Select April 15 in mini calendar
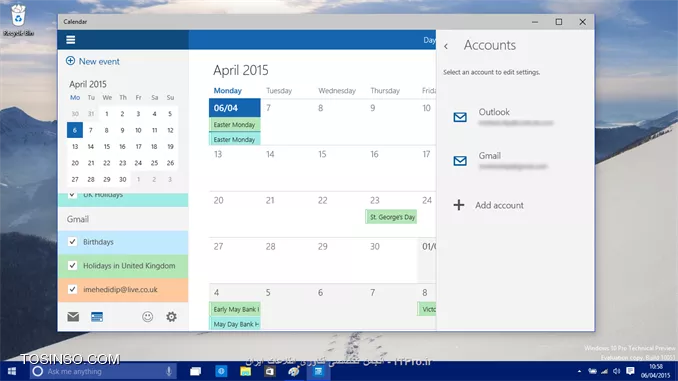 pos(106,147)
